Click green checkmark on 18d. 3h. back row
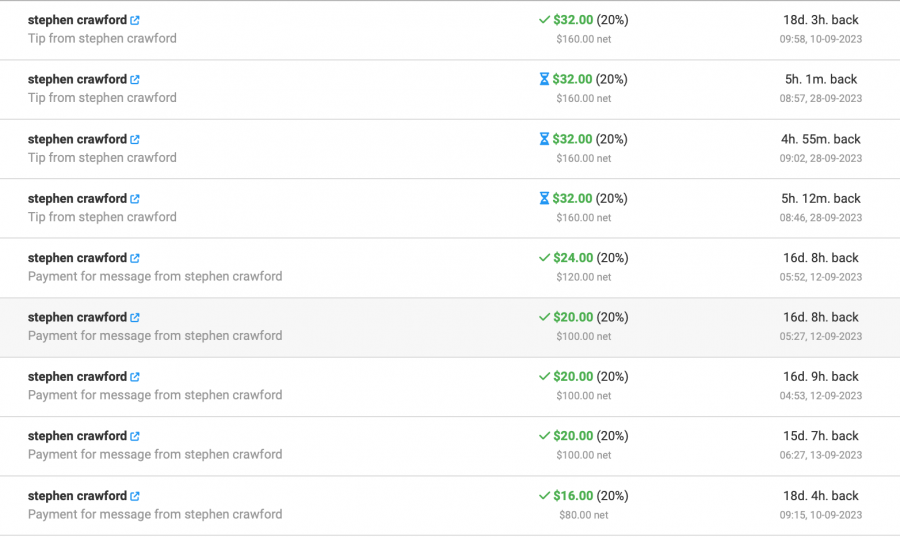Viewport: 900px width, 537px height. [545, 20]
